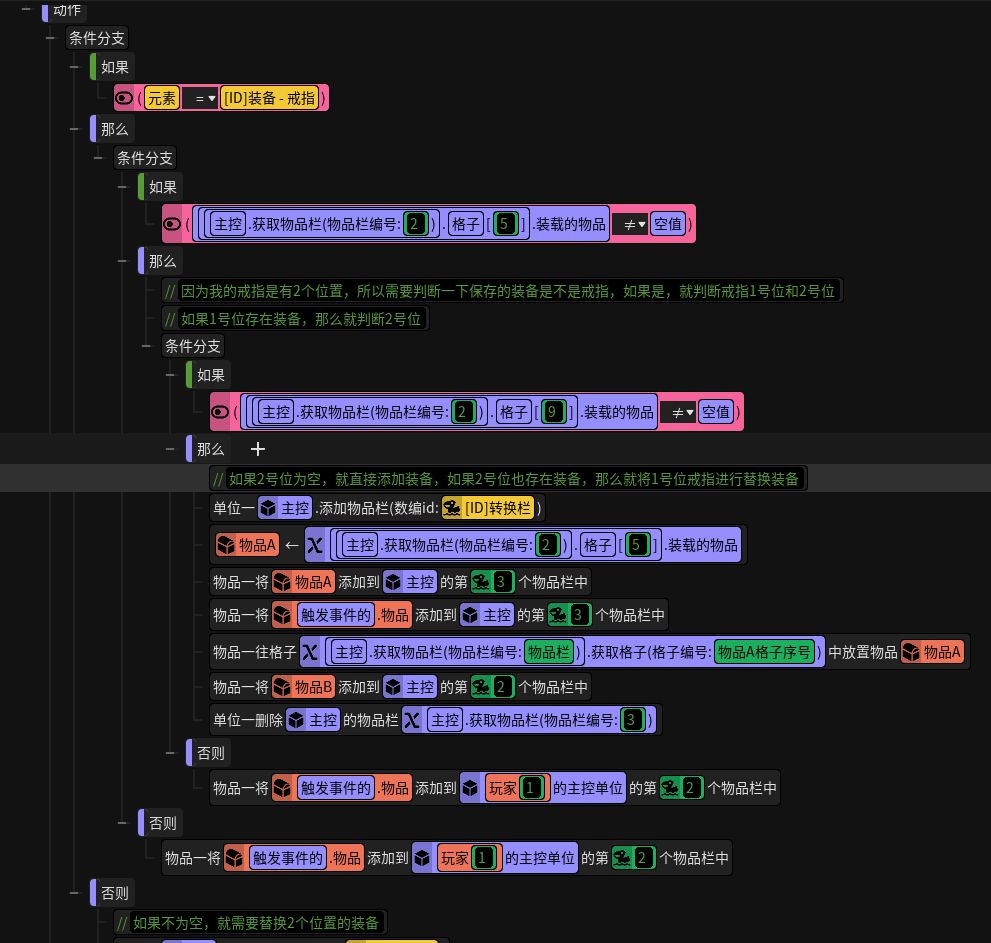The height and width of the screenshot is (943, 991).
Task: Collapse 条件分支 below the 如果1号位 comment
Action: pos(147,346)
